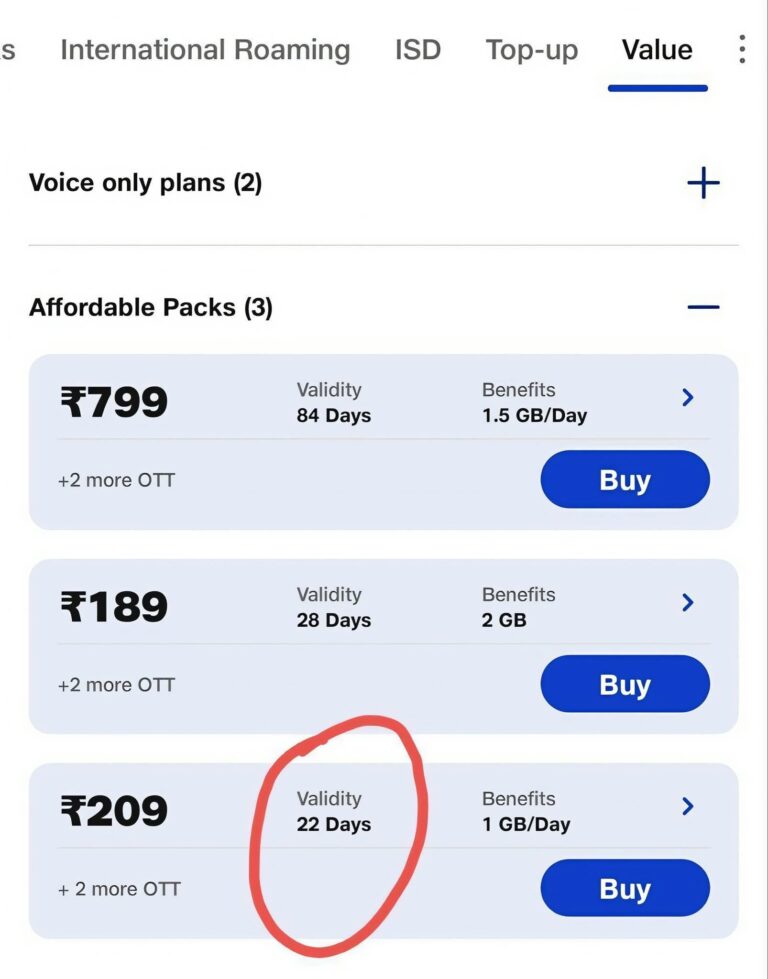Switch to the International Roaming tab
The image size is (768, 979).
pos(205,50)
